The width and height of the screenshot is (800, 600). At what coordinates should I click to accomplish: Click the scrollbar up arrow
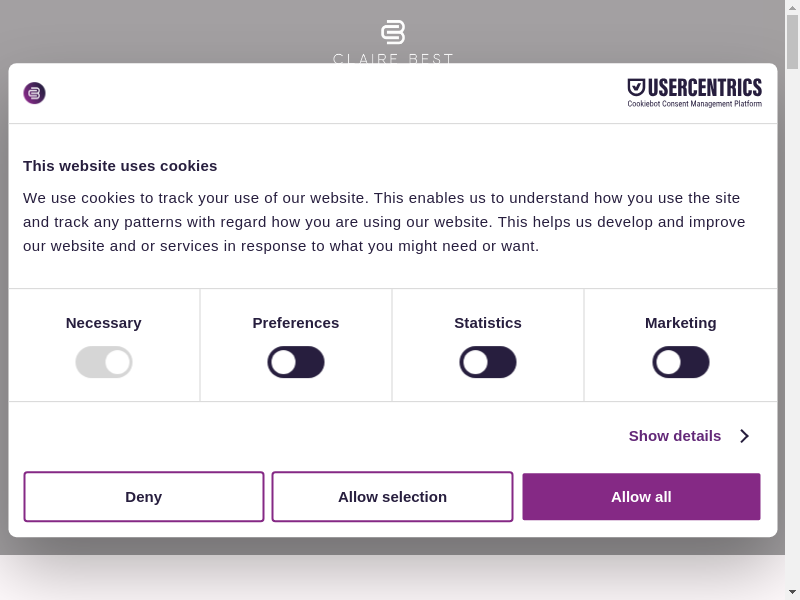[x=792, y=7]
